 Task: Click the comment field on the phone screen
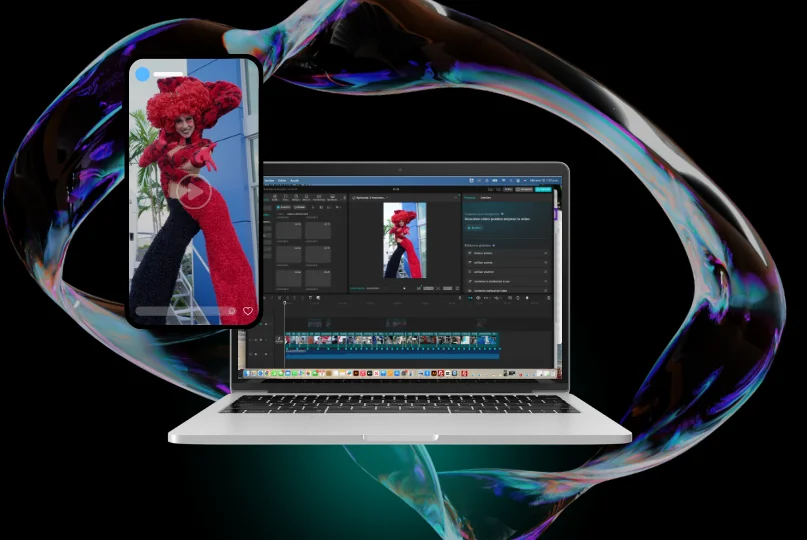click(x=181, y=311)
